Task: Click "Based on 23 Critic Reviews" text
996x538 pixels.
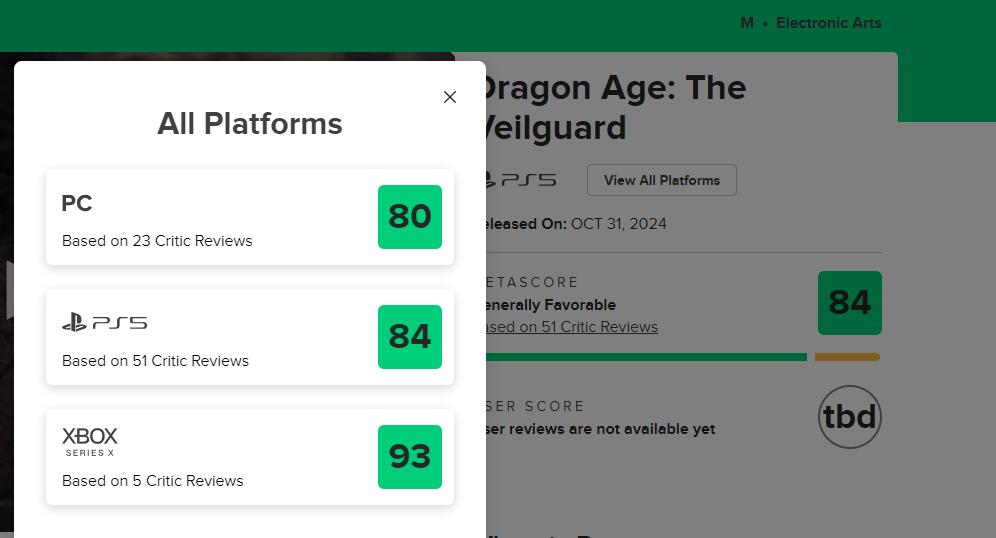Action: [157, 241]
